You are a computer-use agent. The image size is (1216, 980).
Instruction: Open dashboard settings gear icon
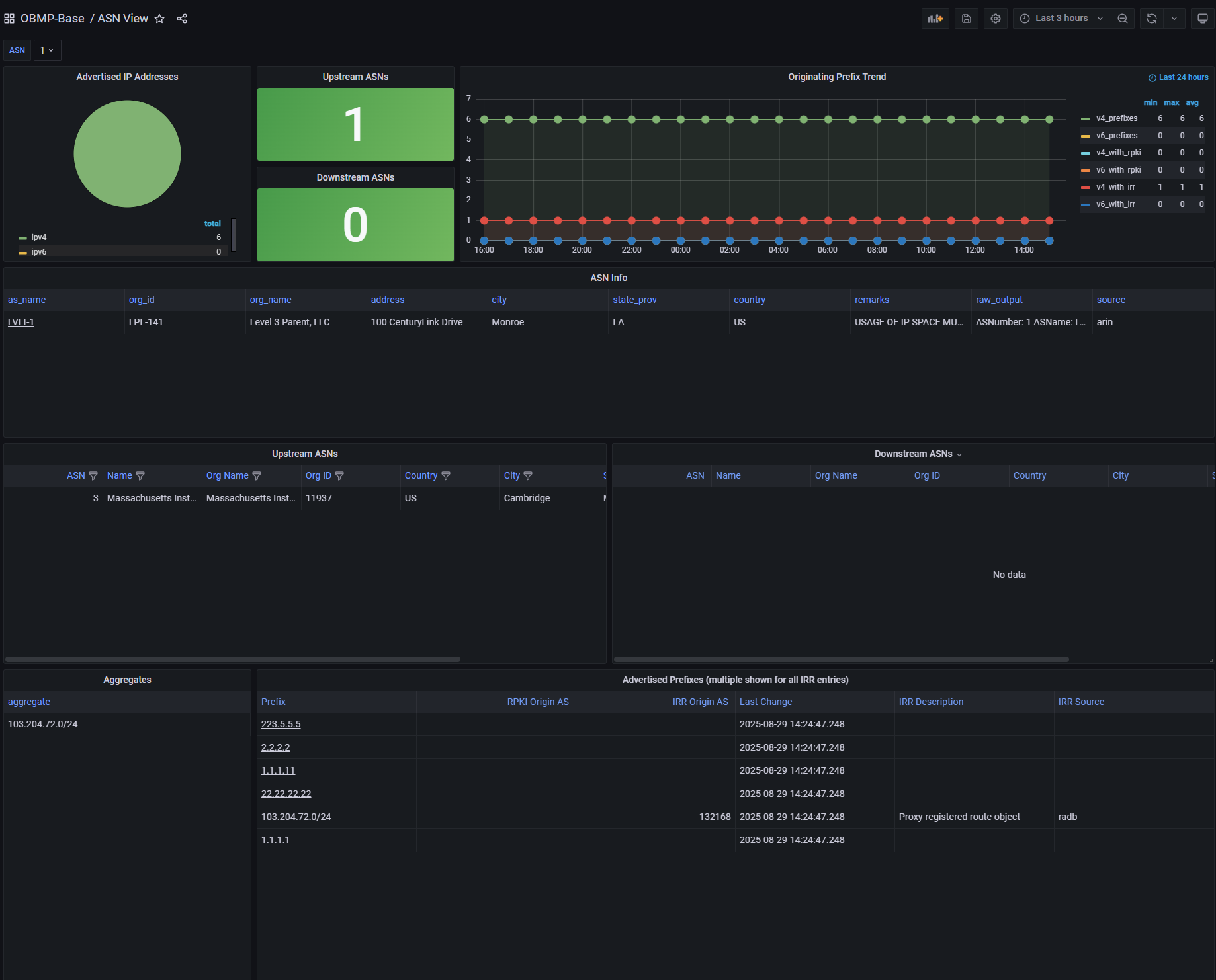(x=995, y=19)
